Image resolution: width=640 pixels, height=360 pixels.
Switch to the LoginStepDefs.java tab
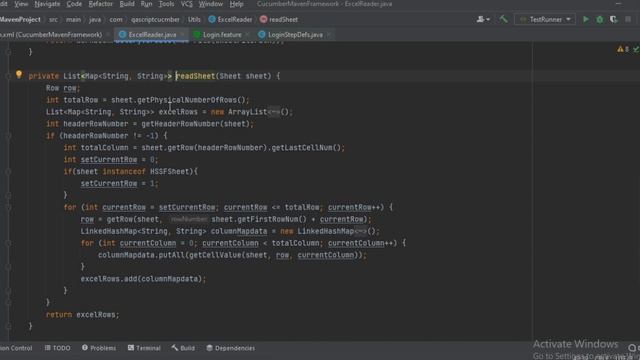tap(295, 35)
